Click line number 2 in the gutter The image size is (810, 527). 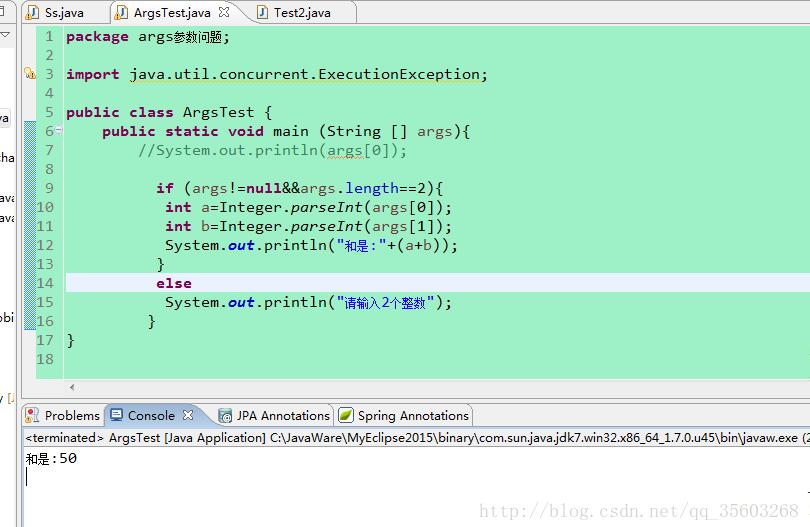49,55
